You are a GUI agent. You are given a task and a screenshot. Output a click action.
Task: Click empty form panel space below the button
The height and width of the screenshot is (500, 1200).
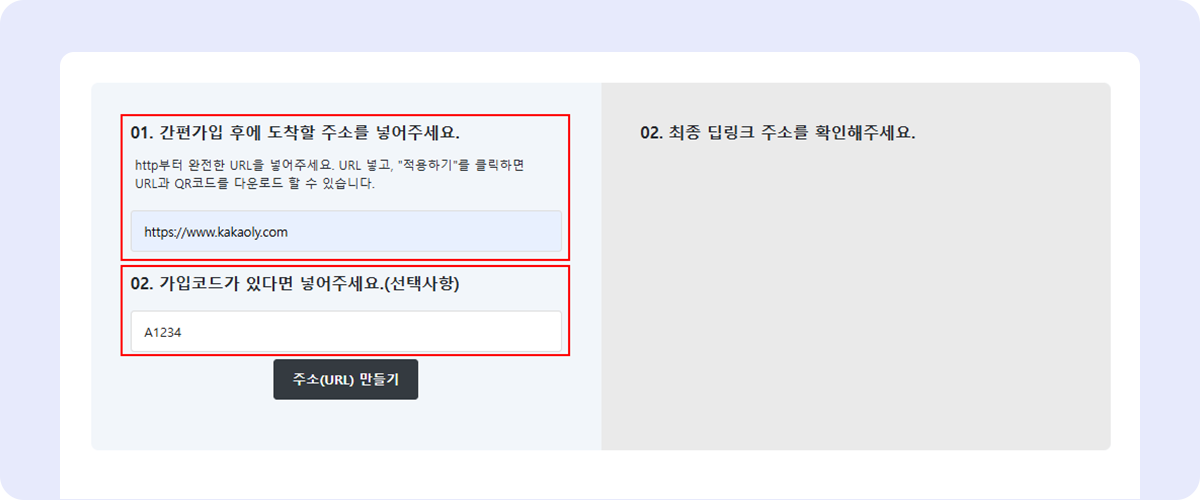point(346,425)
